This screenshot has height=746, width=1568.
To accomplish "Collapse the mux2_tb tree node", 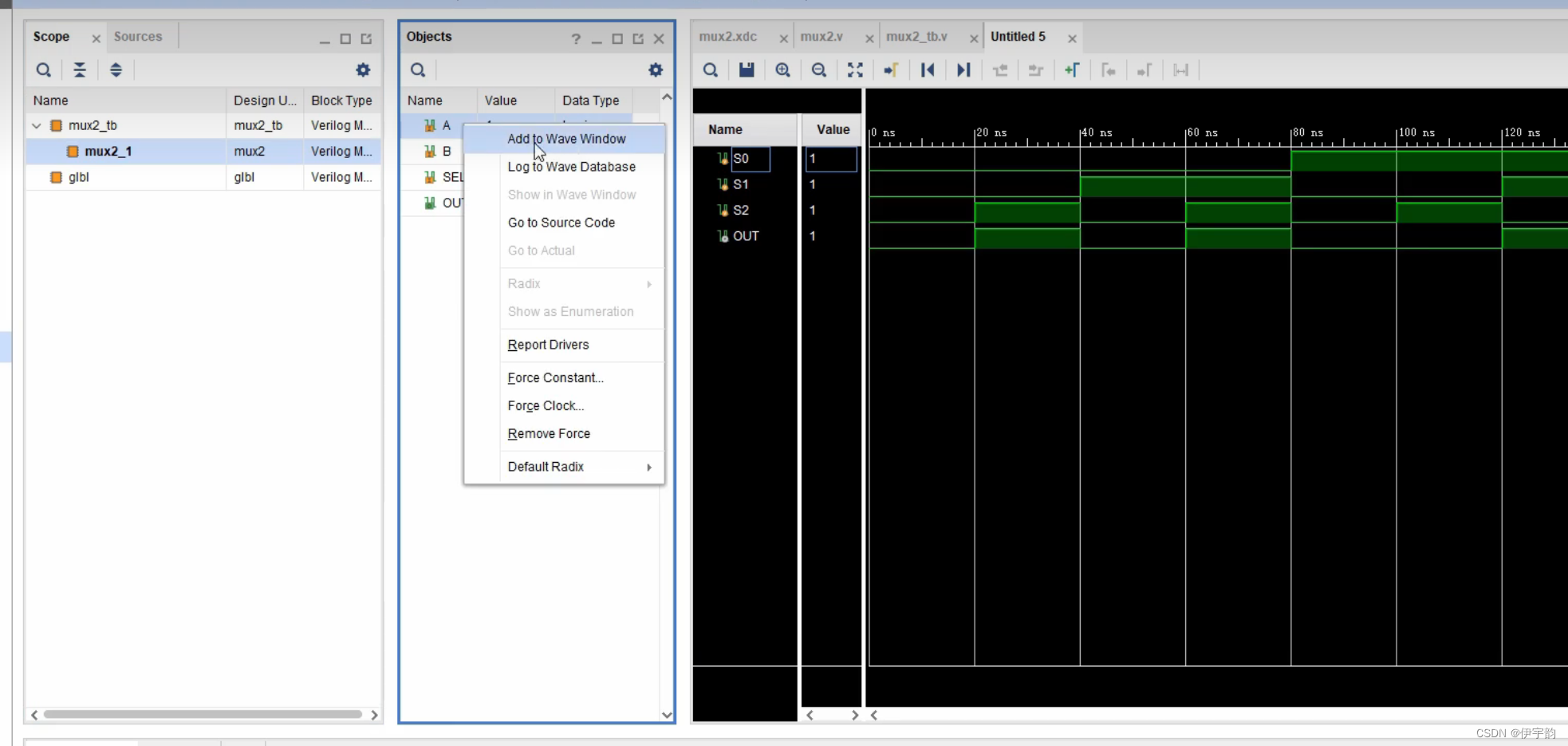I will (x=37, y=125).
